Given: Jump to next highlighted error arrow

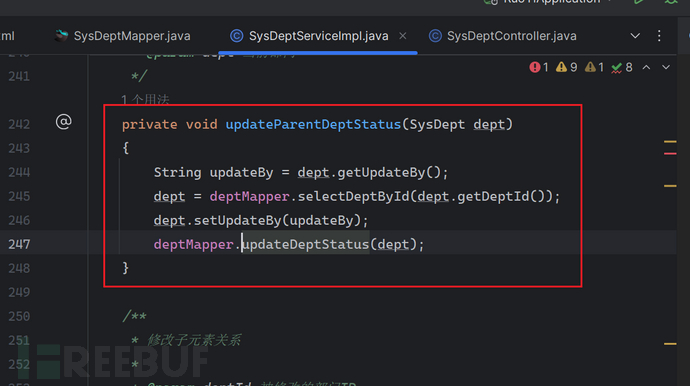Looking at the screenshot, I should tap(666, 67).
